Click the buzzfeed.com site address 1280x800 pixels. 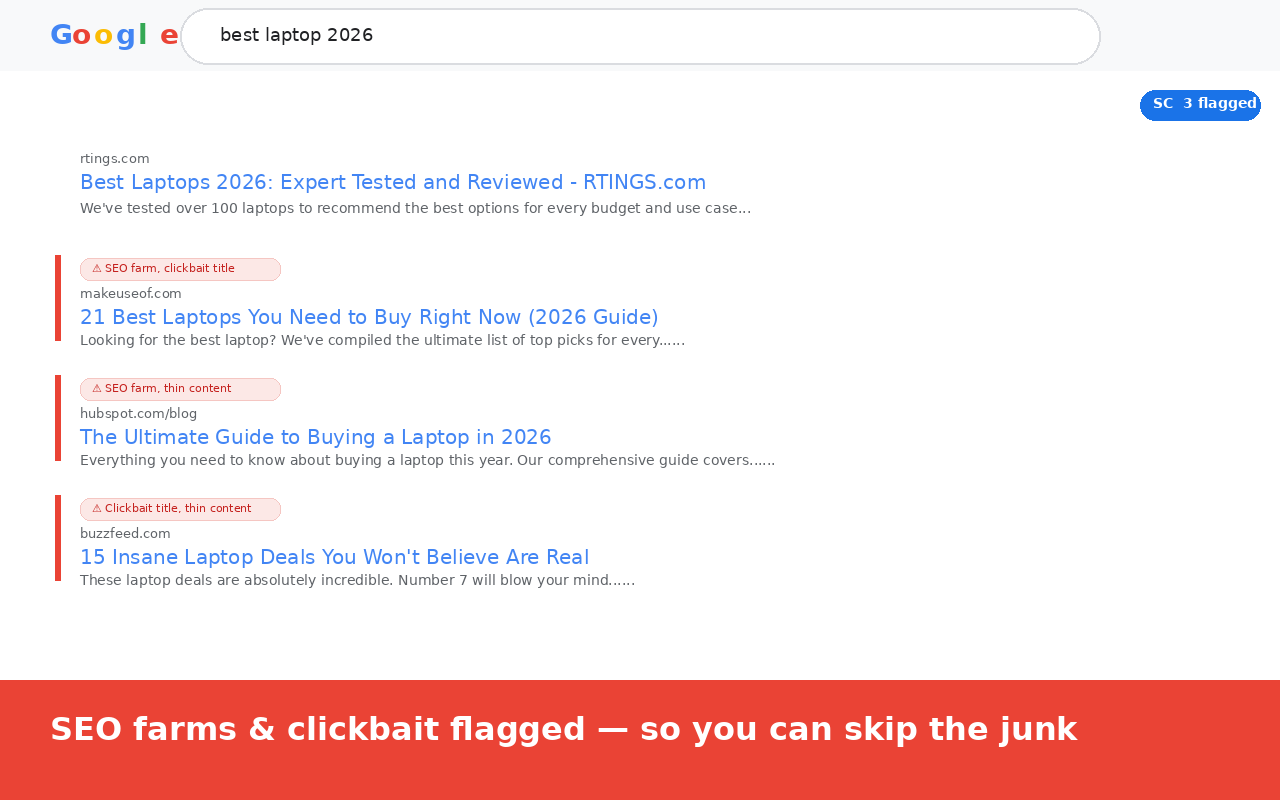click(x=125, y=533)
